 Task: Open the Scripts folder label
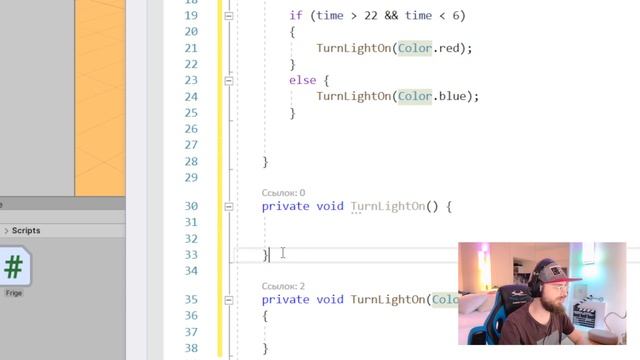pos(26,231)
